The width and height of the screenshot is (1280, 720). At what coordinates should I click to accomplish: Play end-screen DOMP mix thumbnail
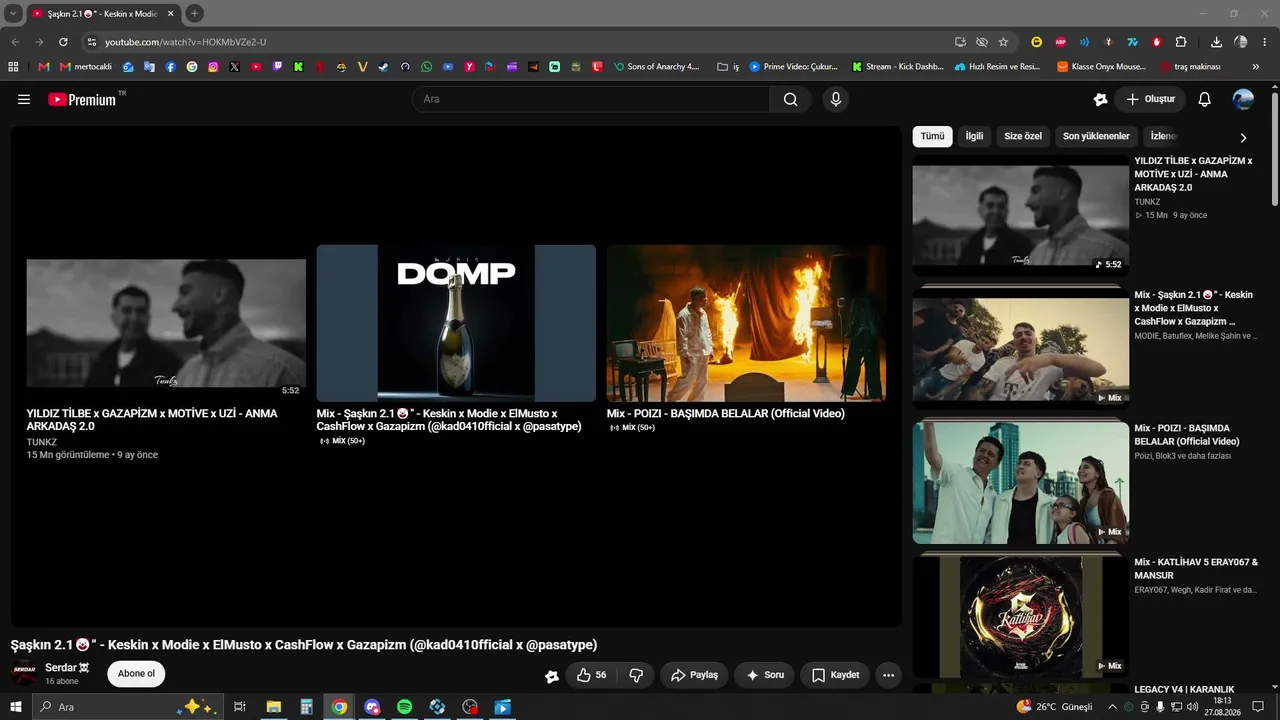click(x=456, y=323)
